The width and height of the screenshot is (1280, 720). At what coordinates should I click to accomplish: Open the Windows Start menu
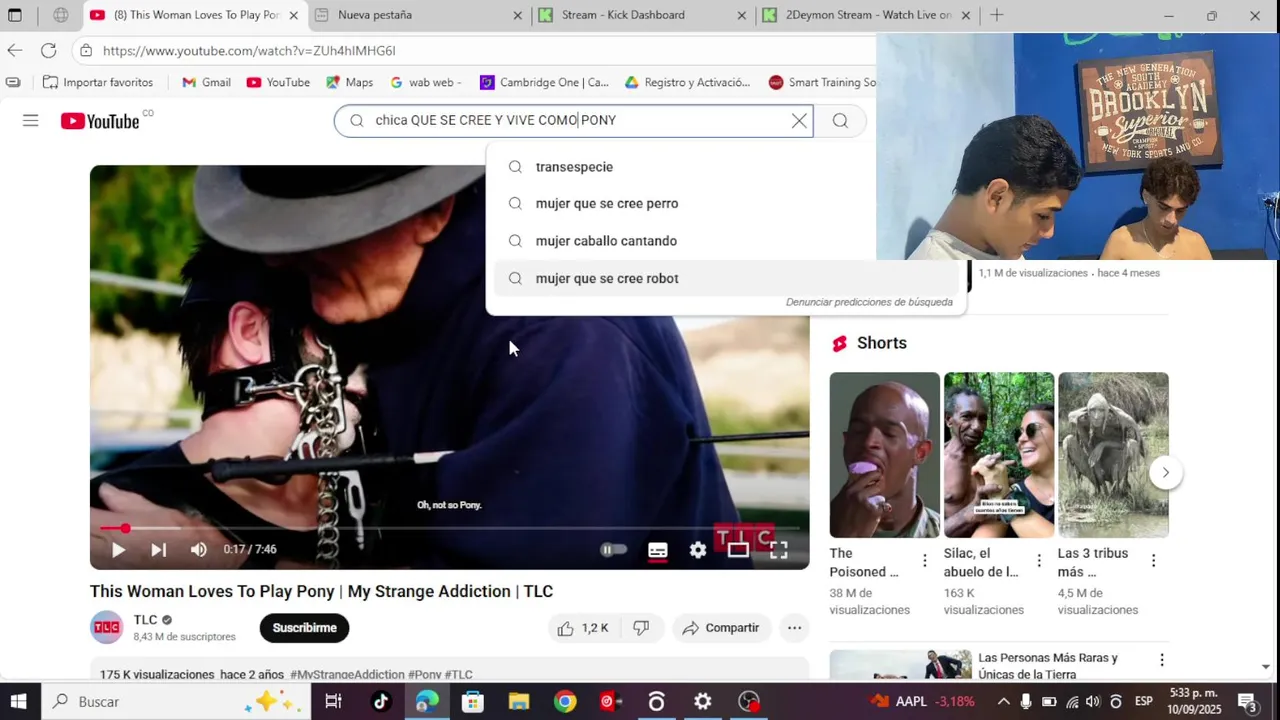click(18, 701)
